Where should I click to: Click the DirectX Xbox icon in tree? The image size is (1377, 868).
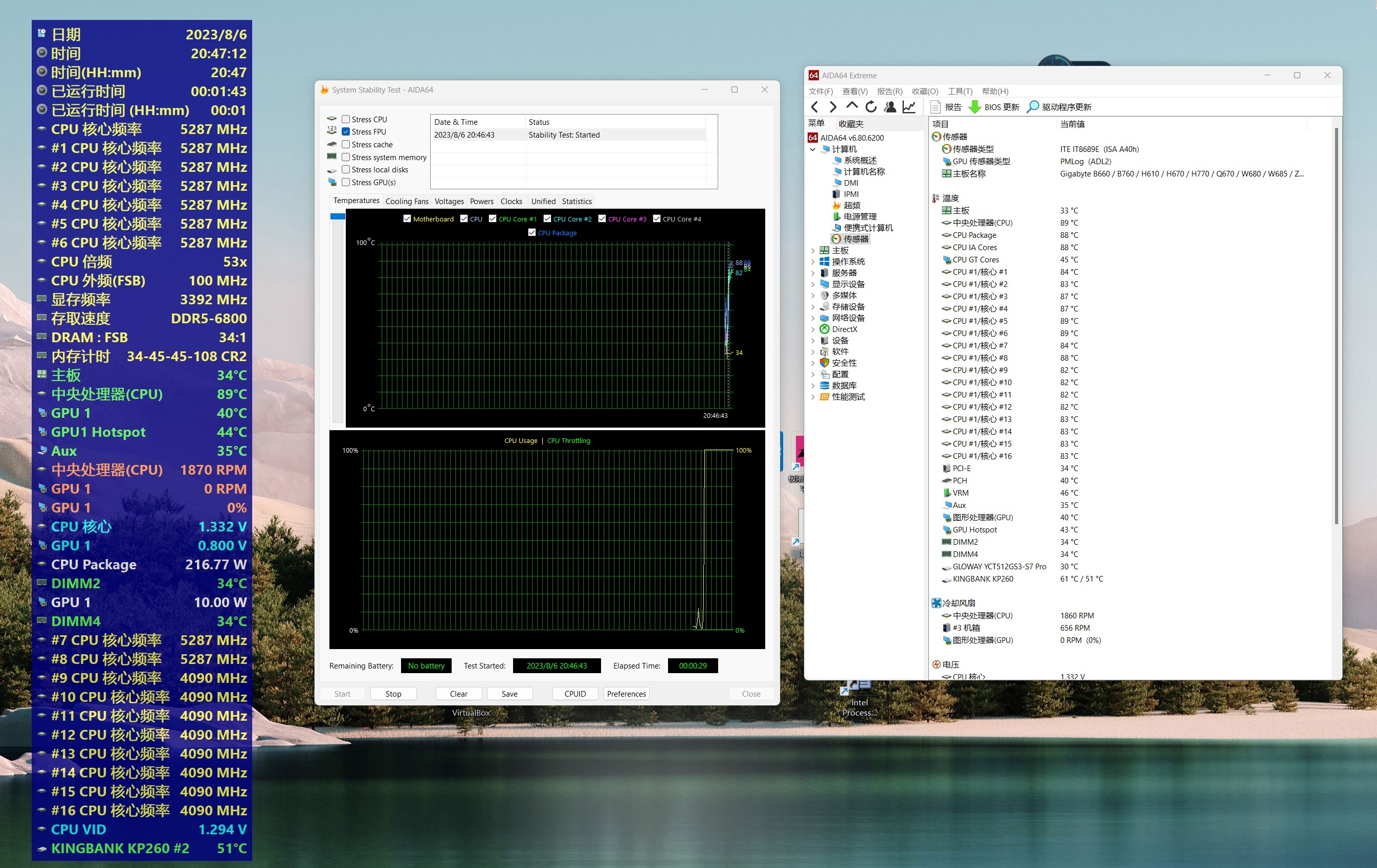825,329
